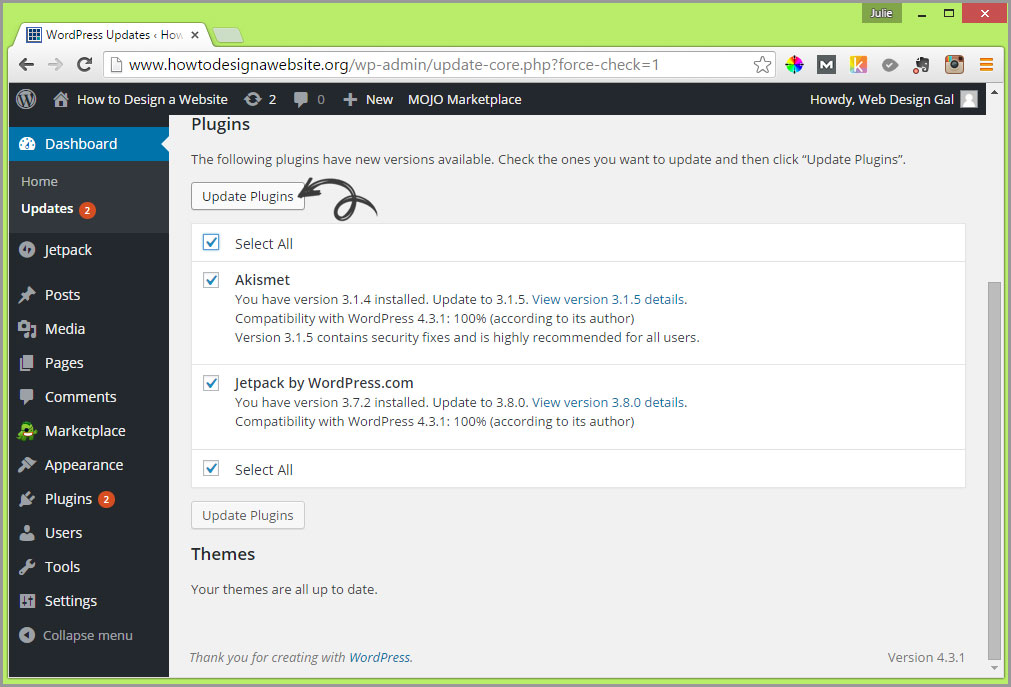Click the home icon beside site name
This screenshot has width=1011, height=687.
[x=61, y=99]
